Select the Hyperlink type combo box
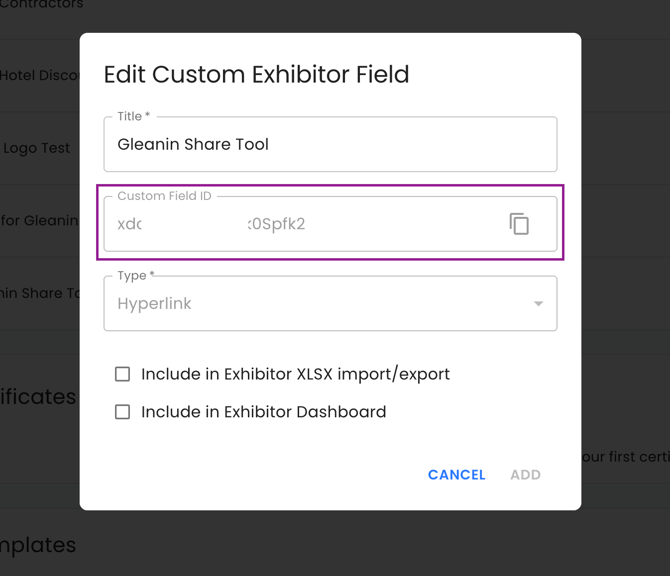670x576 pixels. click(x=330, y=303)
